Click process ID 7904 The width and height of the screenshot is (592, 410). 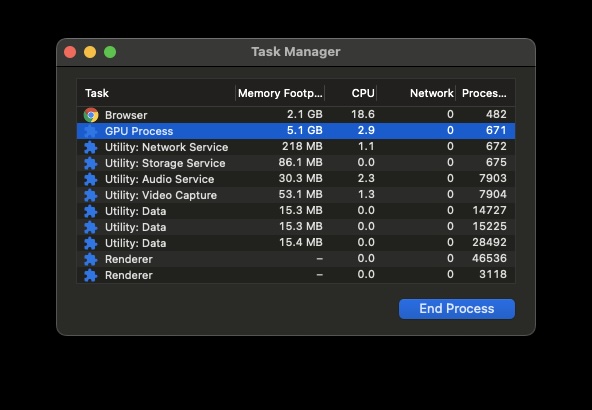pos(493,194)
